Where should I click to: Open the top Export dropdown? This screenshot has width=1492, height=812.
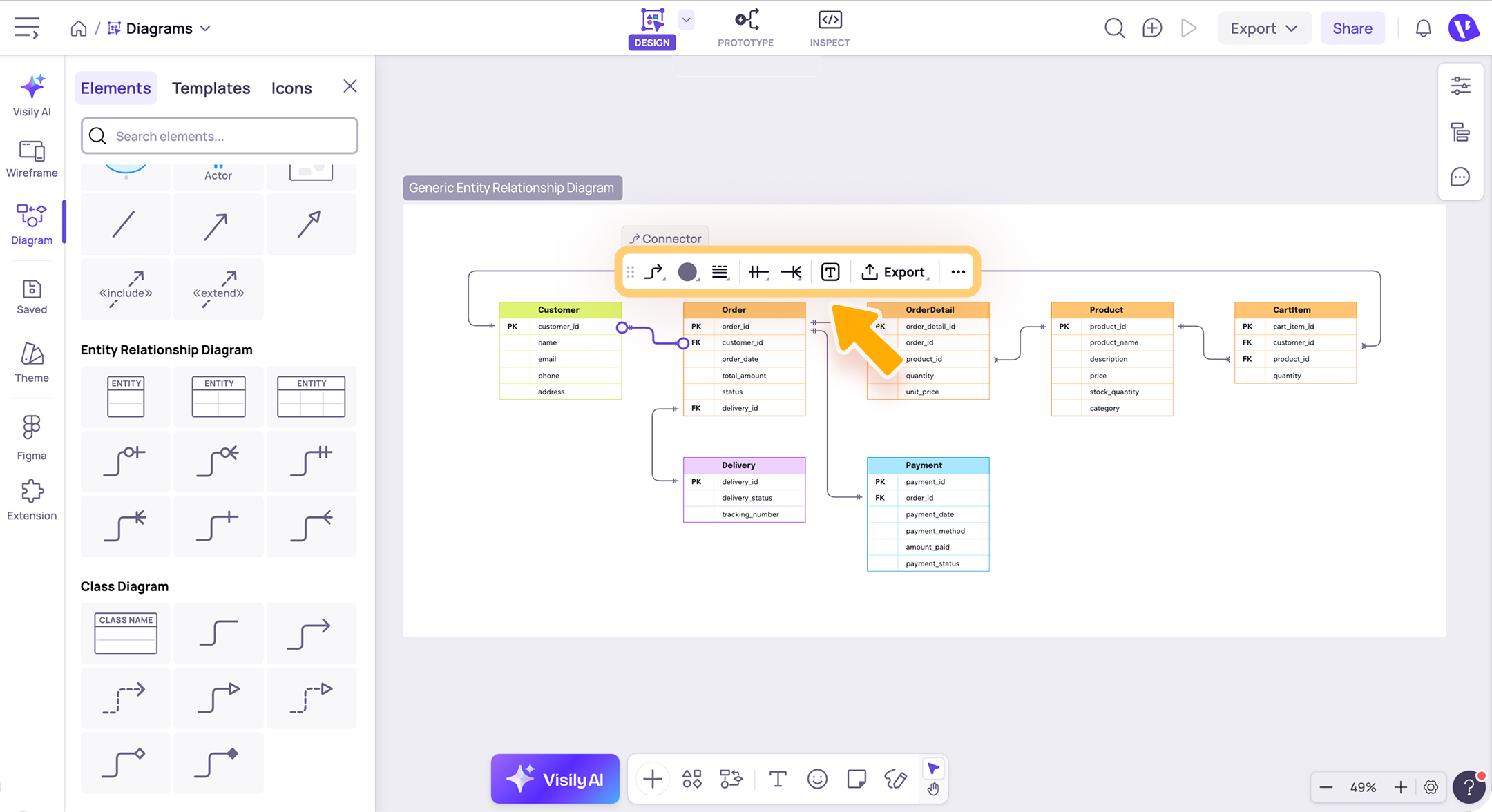1264,28
